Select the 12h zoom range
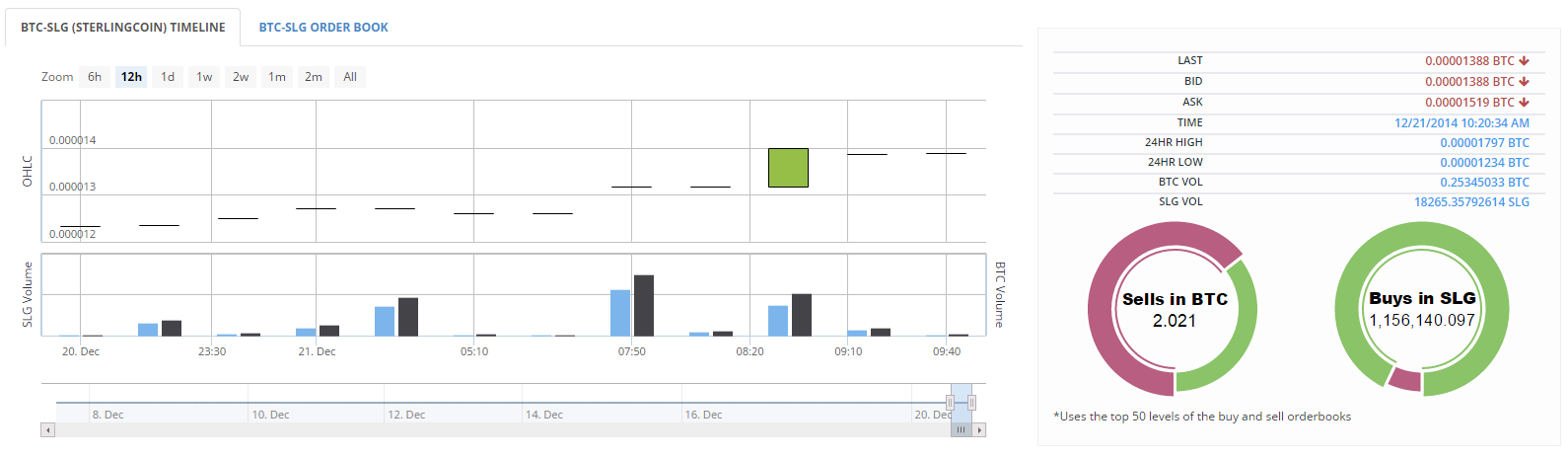The width and height of the screenshot is (1568, 457). click(131, 77)
